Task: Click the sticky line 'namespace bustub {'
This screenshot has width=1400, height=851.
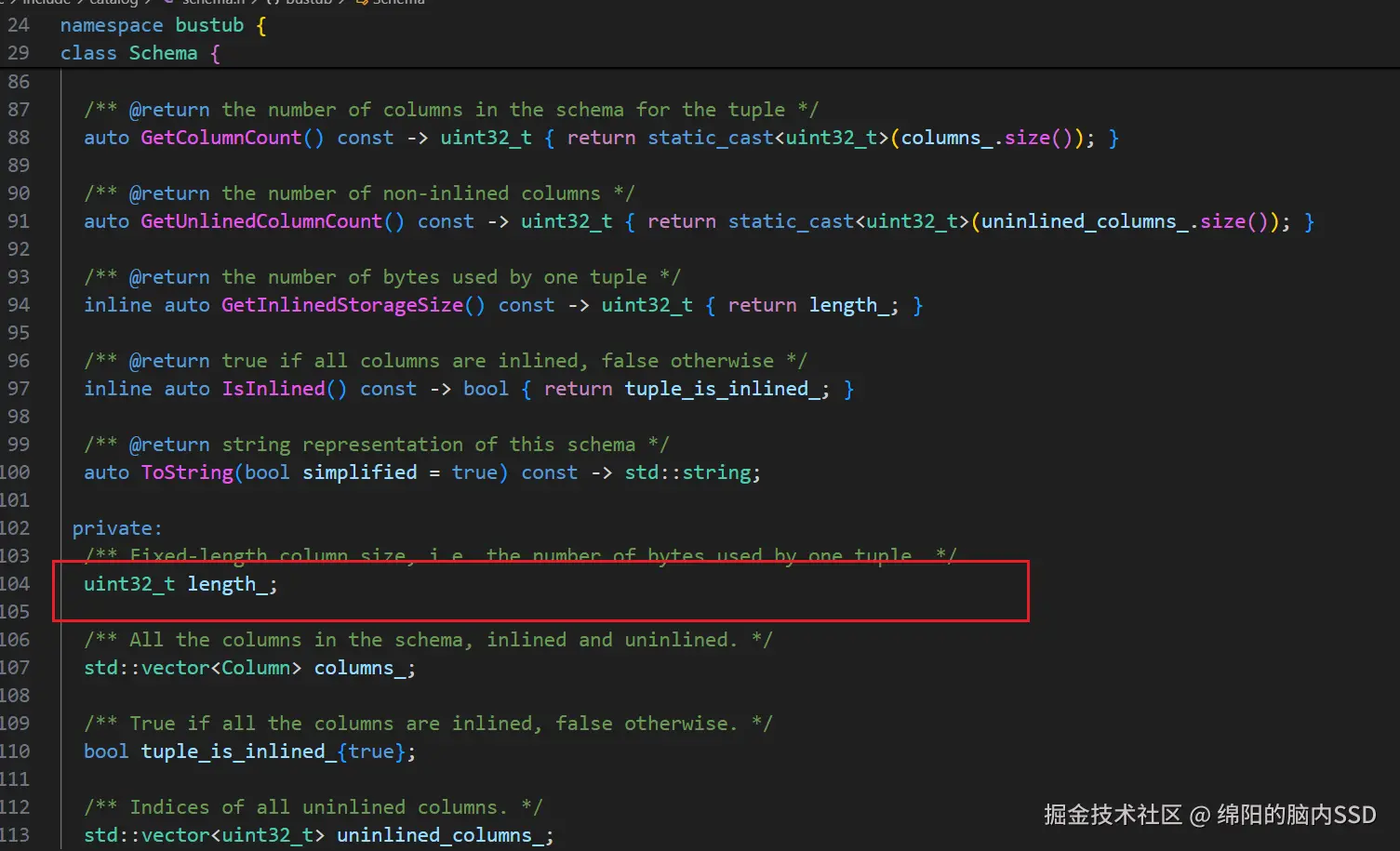Action: coord(163,25)
